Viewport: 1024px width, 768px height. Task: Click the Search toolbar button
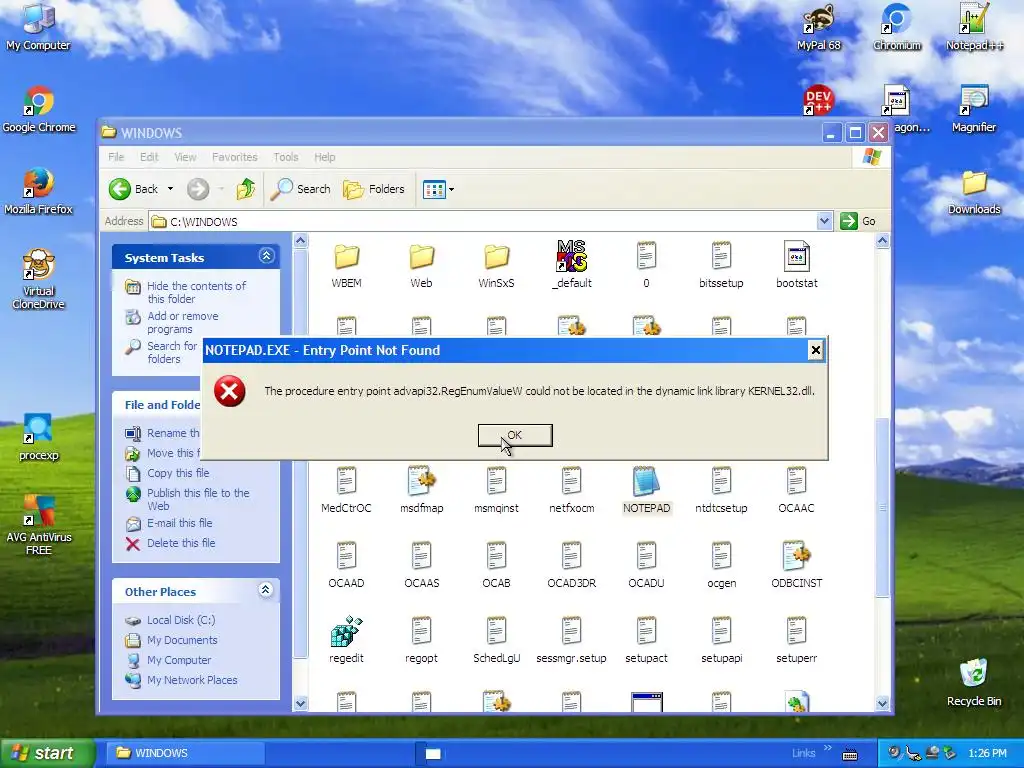[301, 189]
